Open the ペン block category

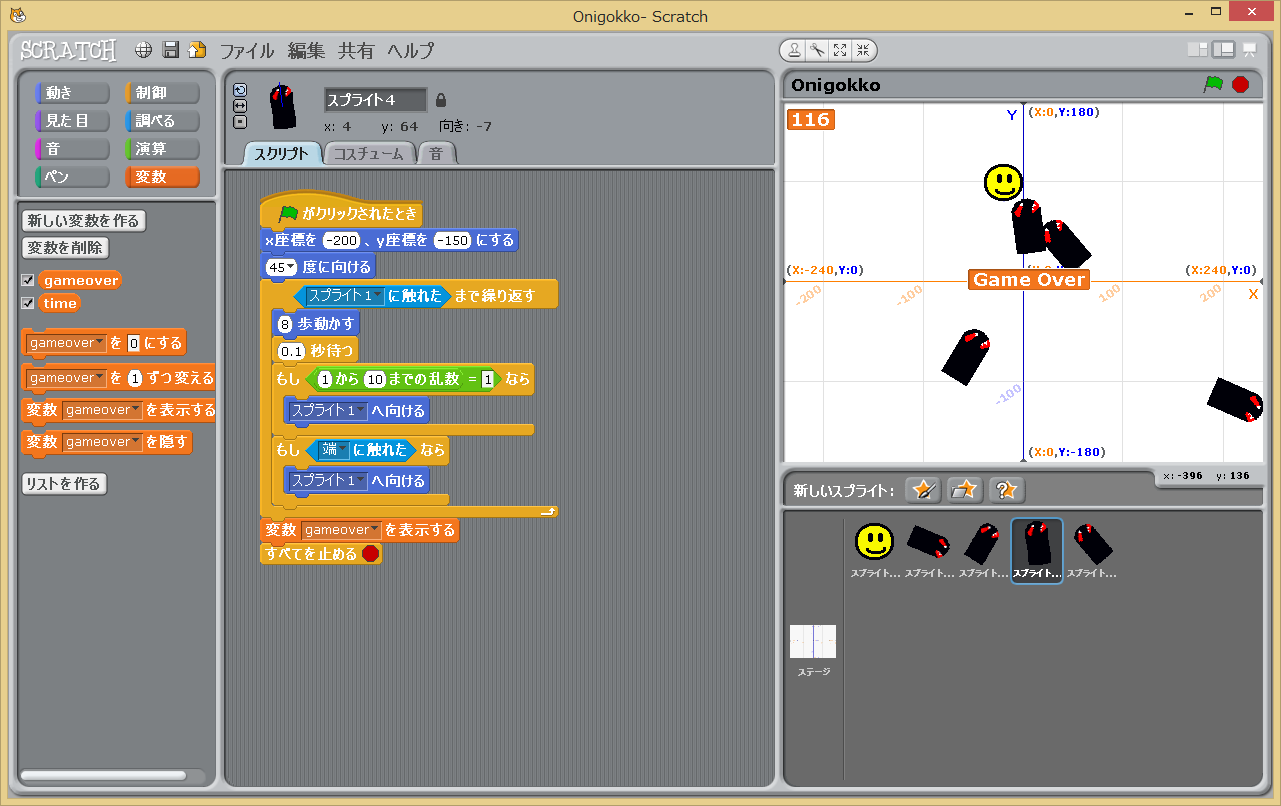point(72,177)
